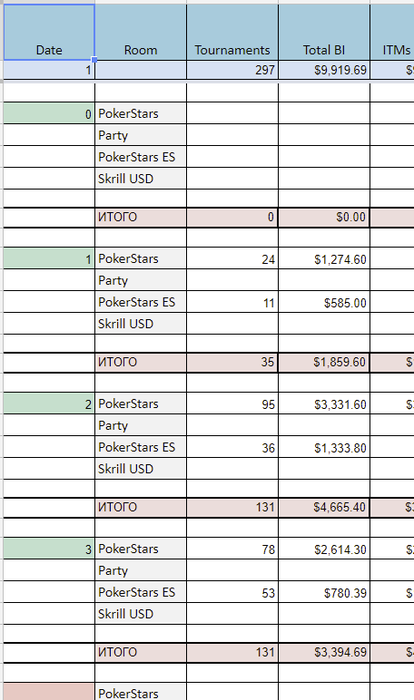
Task: Select the green date cell with 3
Action: point(49,549)
